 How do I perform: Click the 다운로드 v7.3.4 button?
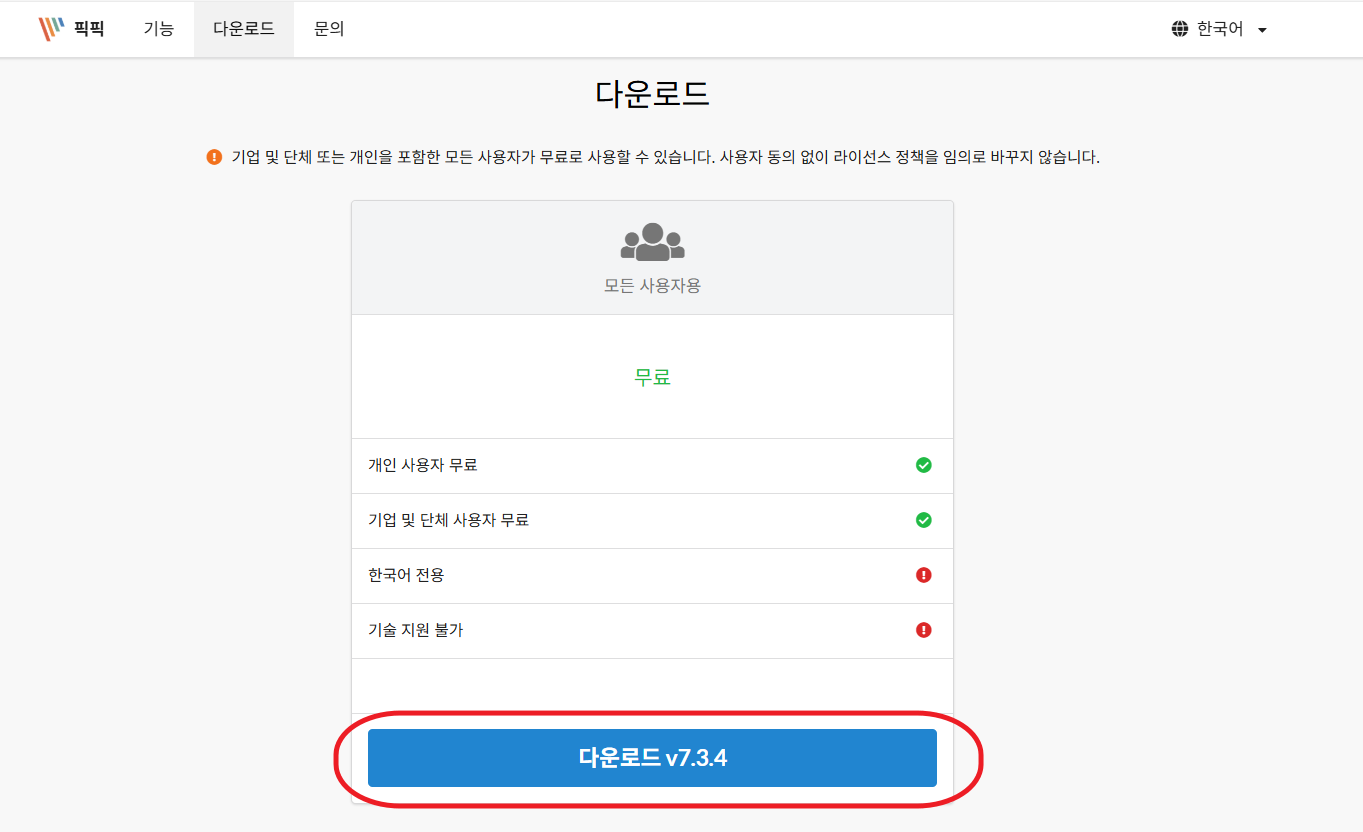click(x=652, y=758)
